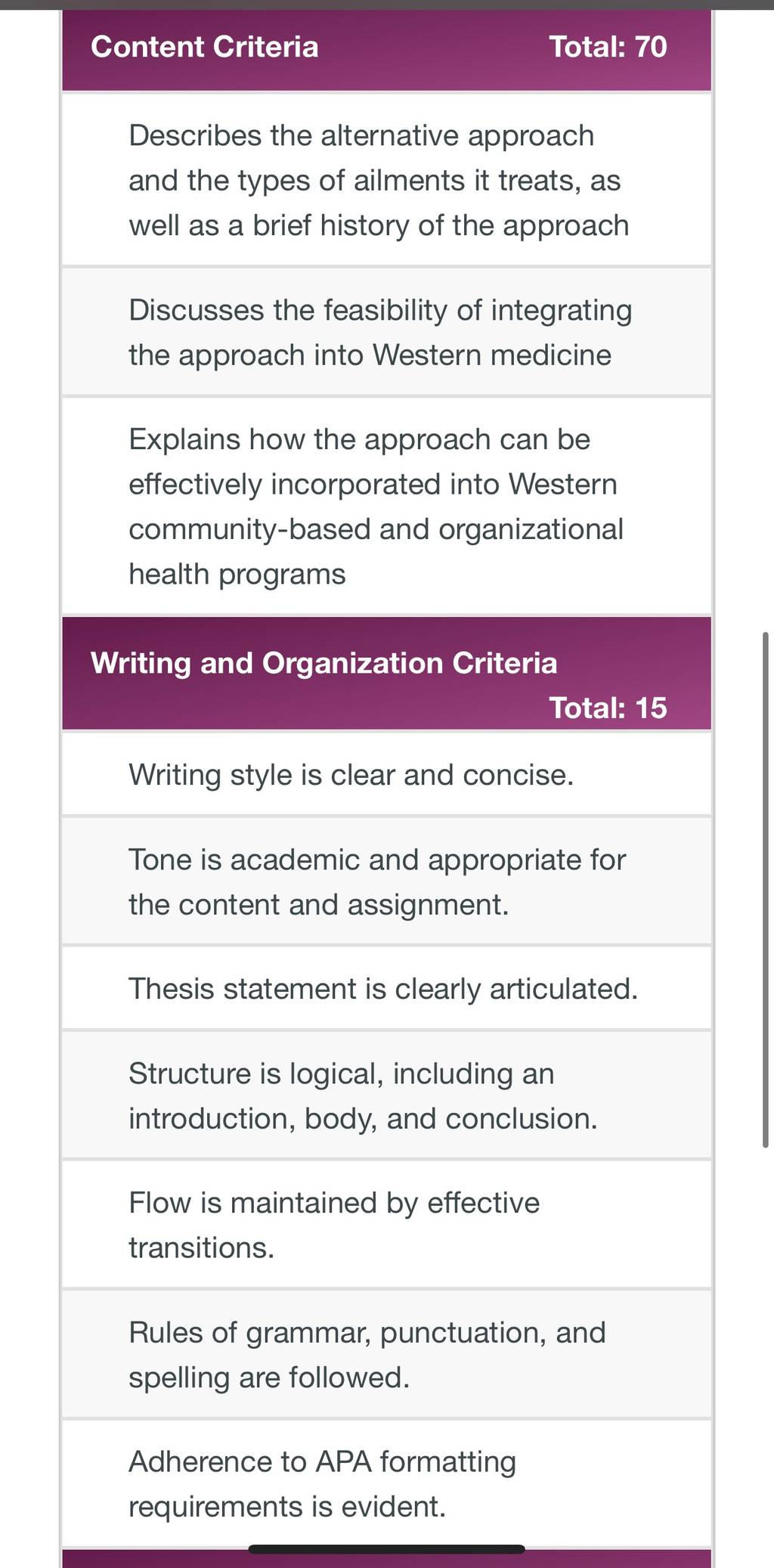
Task: Tap 'introduction, body, and conclusion' text
Action: 363,1119
